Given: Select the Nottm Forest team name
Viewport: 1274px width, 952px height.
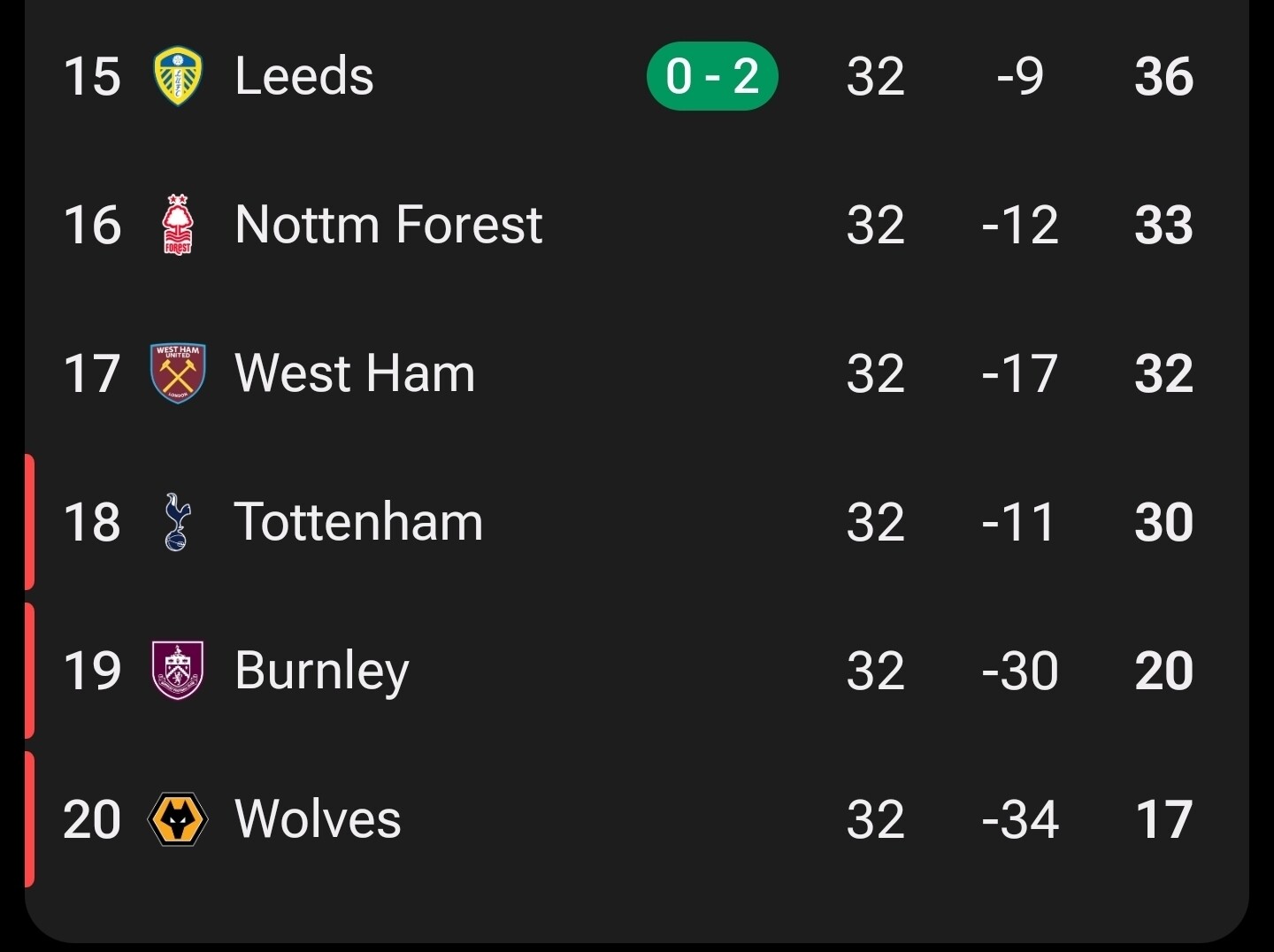Looking at the screenshot, I should pyautogui.click(x=388, y=225).
